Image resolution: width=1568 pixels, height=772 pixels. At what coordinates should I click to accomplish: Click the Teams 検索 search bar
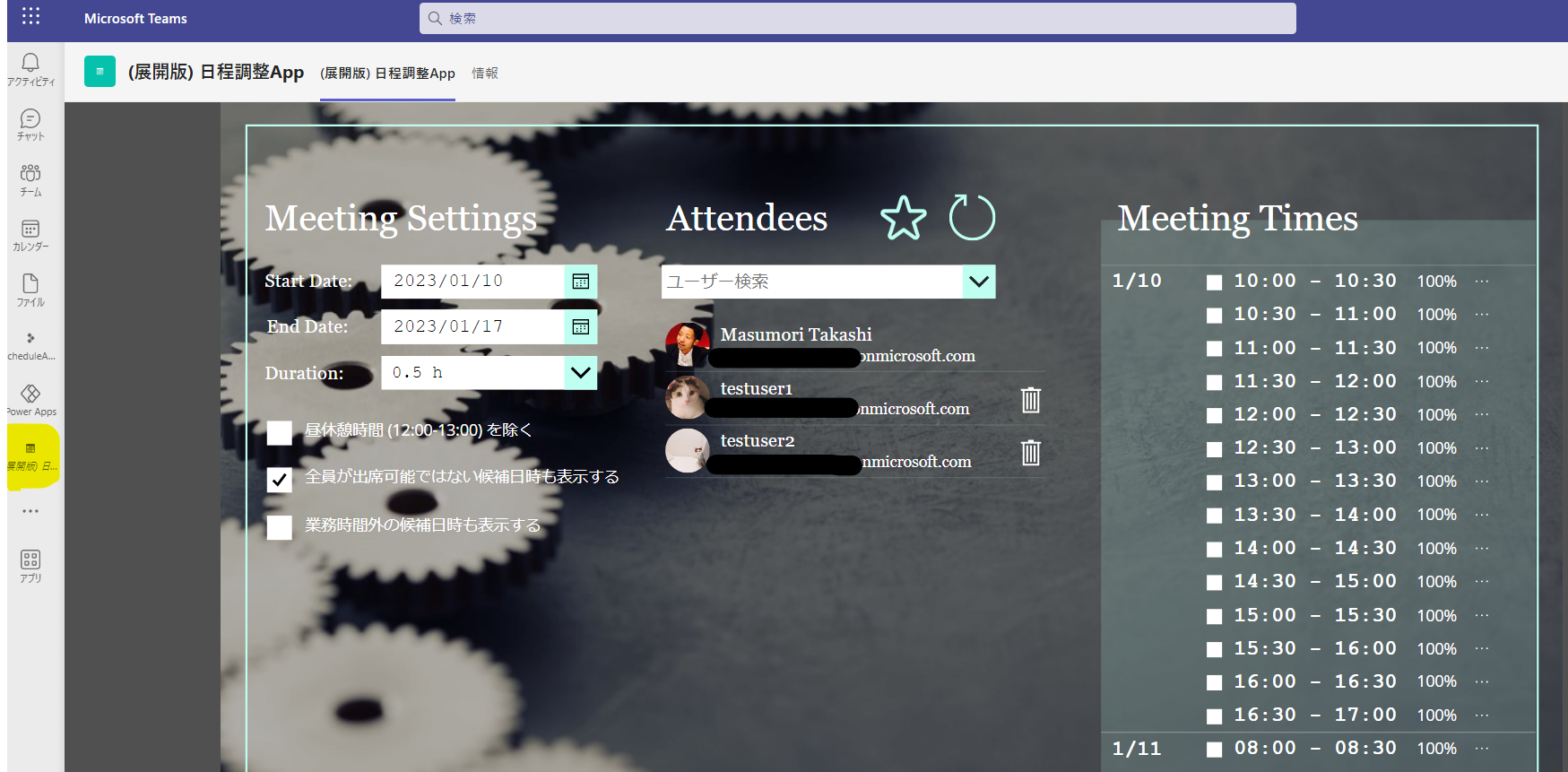[857, 18]
